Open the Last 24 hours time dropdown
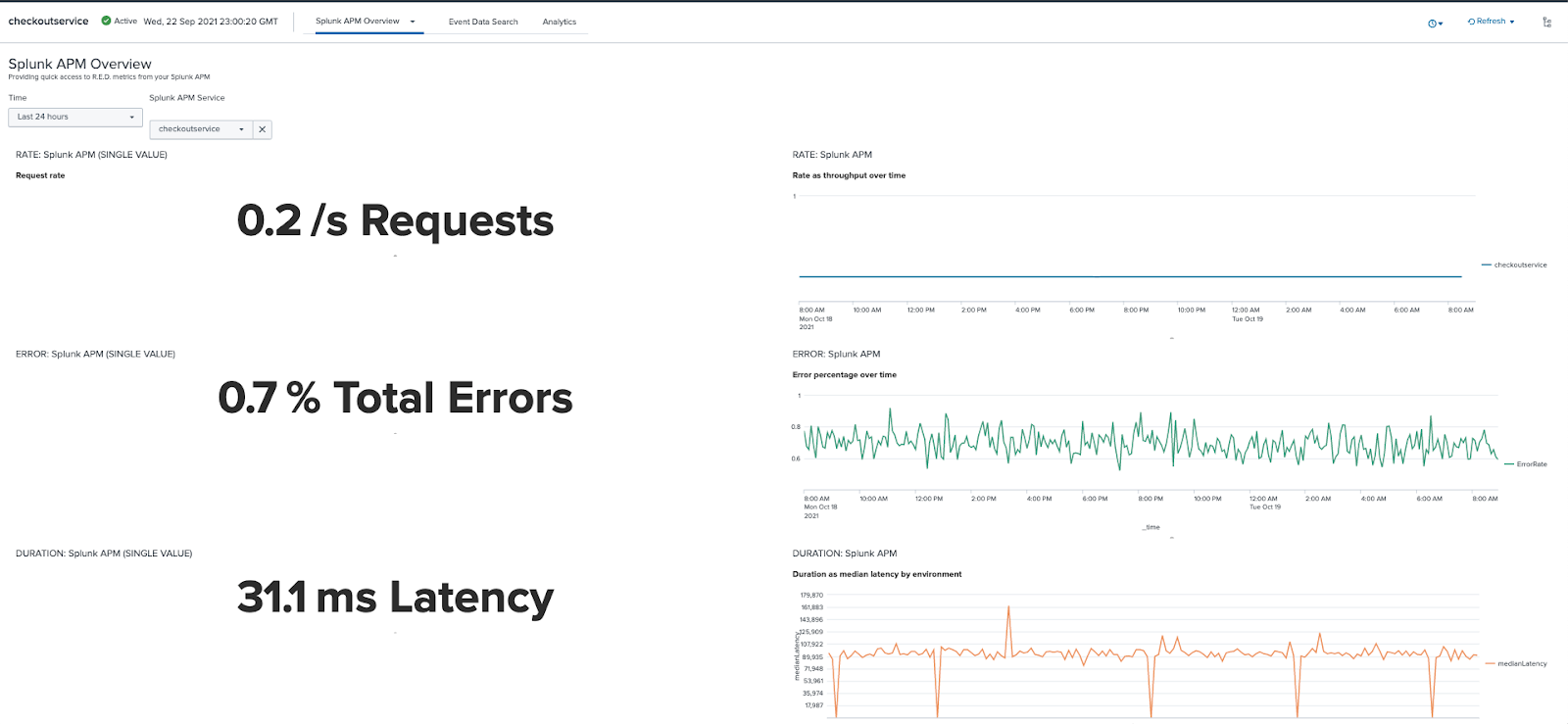This screenshot has width=1568, height=724. pos(75,117)
